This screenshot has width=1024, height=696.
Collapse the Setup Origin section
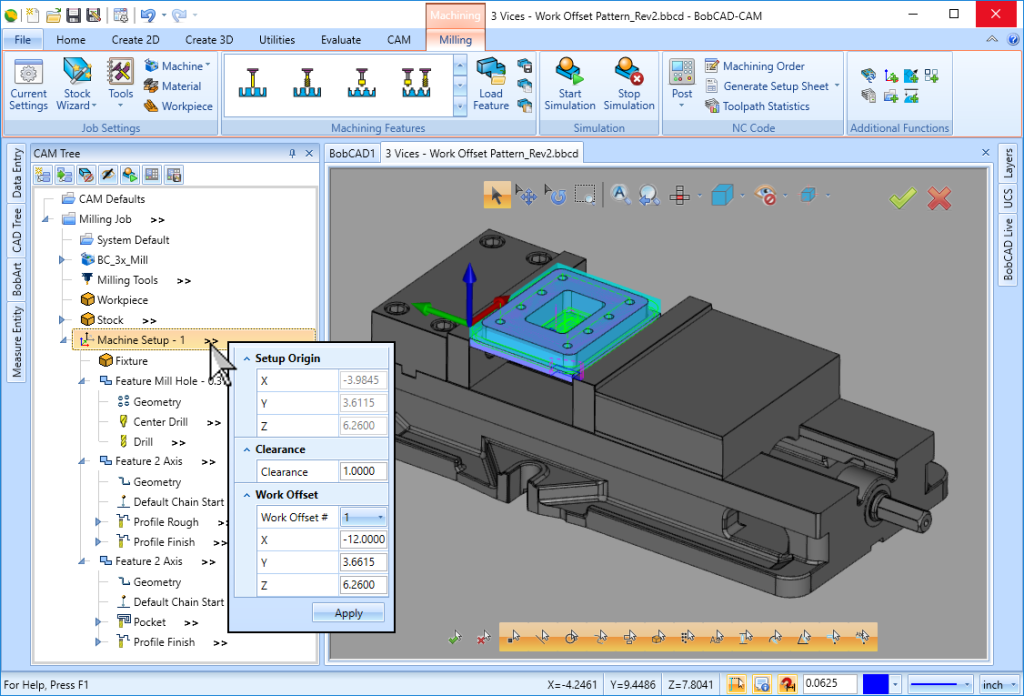(x=247, y=358)
